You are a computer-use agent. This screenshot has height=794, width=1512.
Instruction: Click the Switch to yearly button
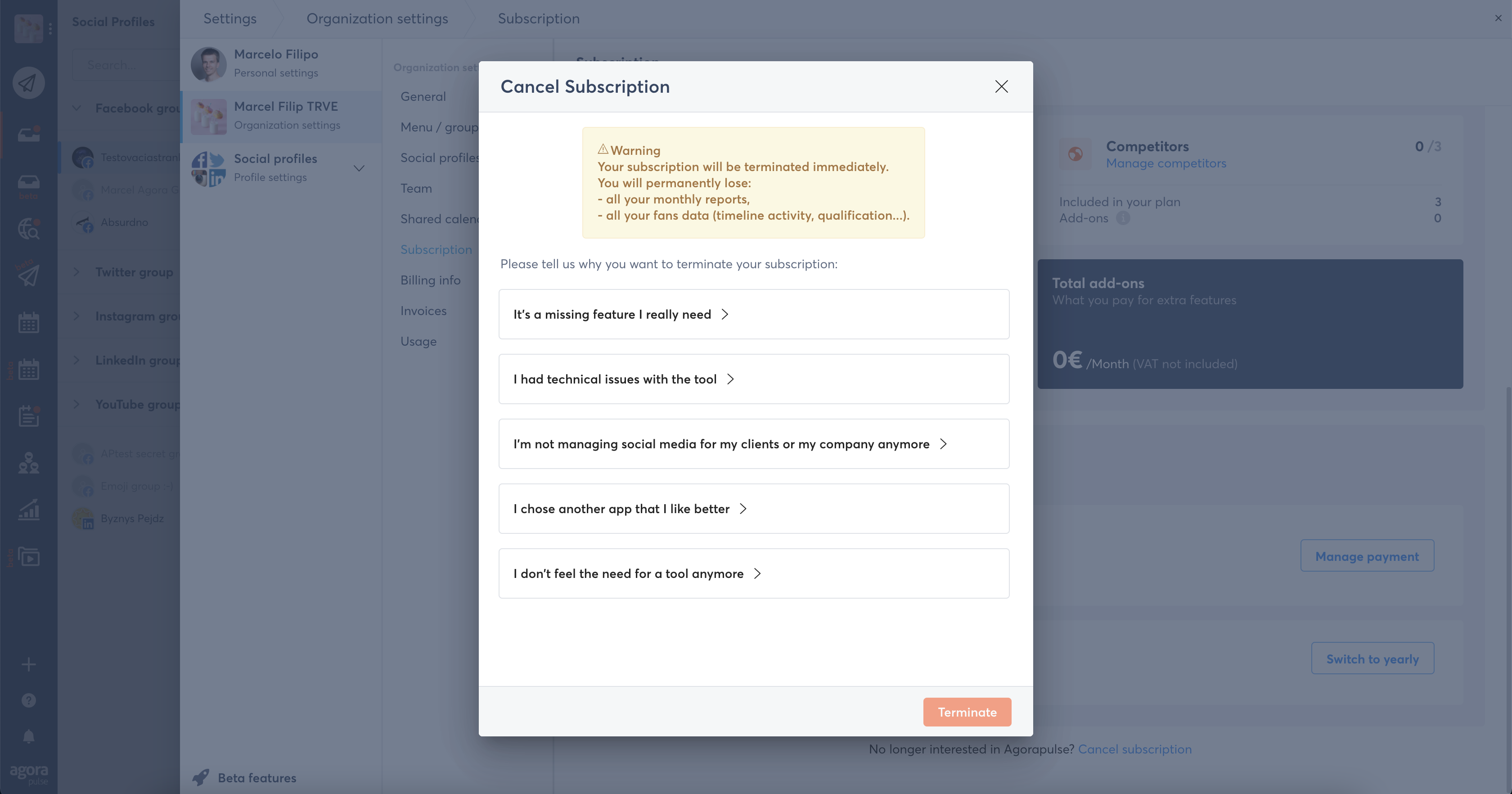pos(1372,659)
